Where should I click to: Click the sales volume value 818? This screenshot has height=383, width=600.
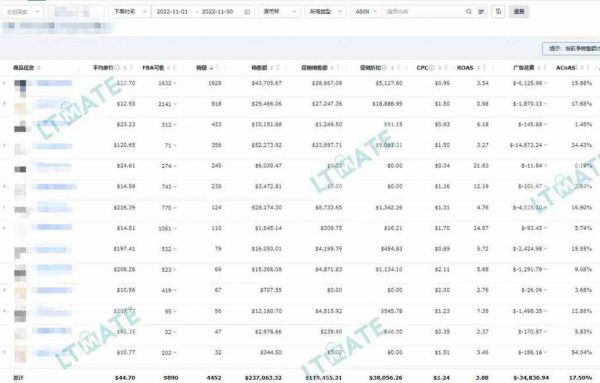pos(216,104)
